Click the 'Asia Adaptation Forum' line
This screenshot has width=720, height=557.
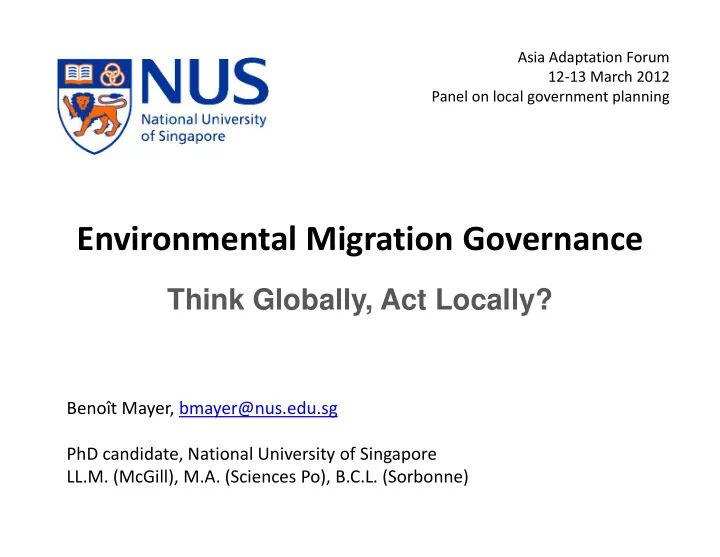pyautogui.click(x=593, y=57)
